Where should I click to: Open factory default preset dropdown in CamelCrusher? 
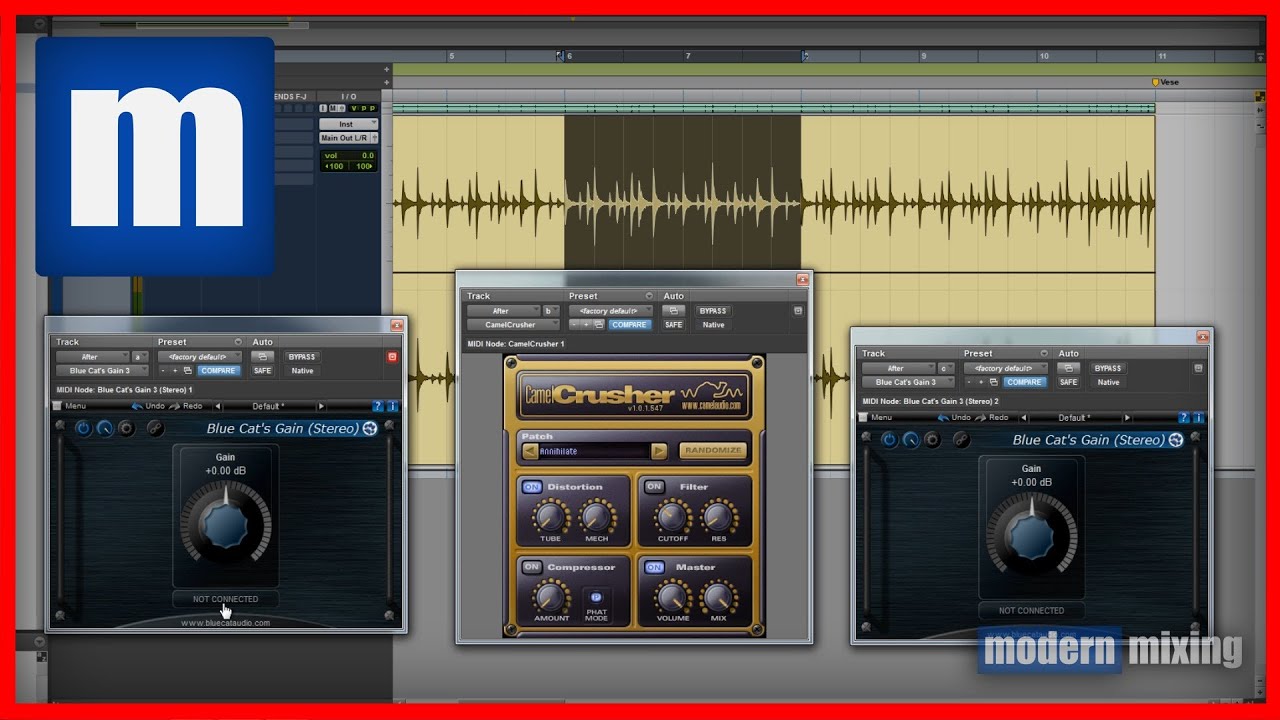[611, 311]
